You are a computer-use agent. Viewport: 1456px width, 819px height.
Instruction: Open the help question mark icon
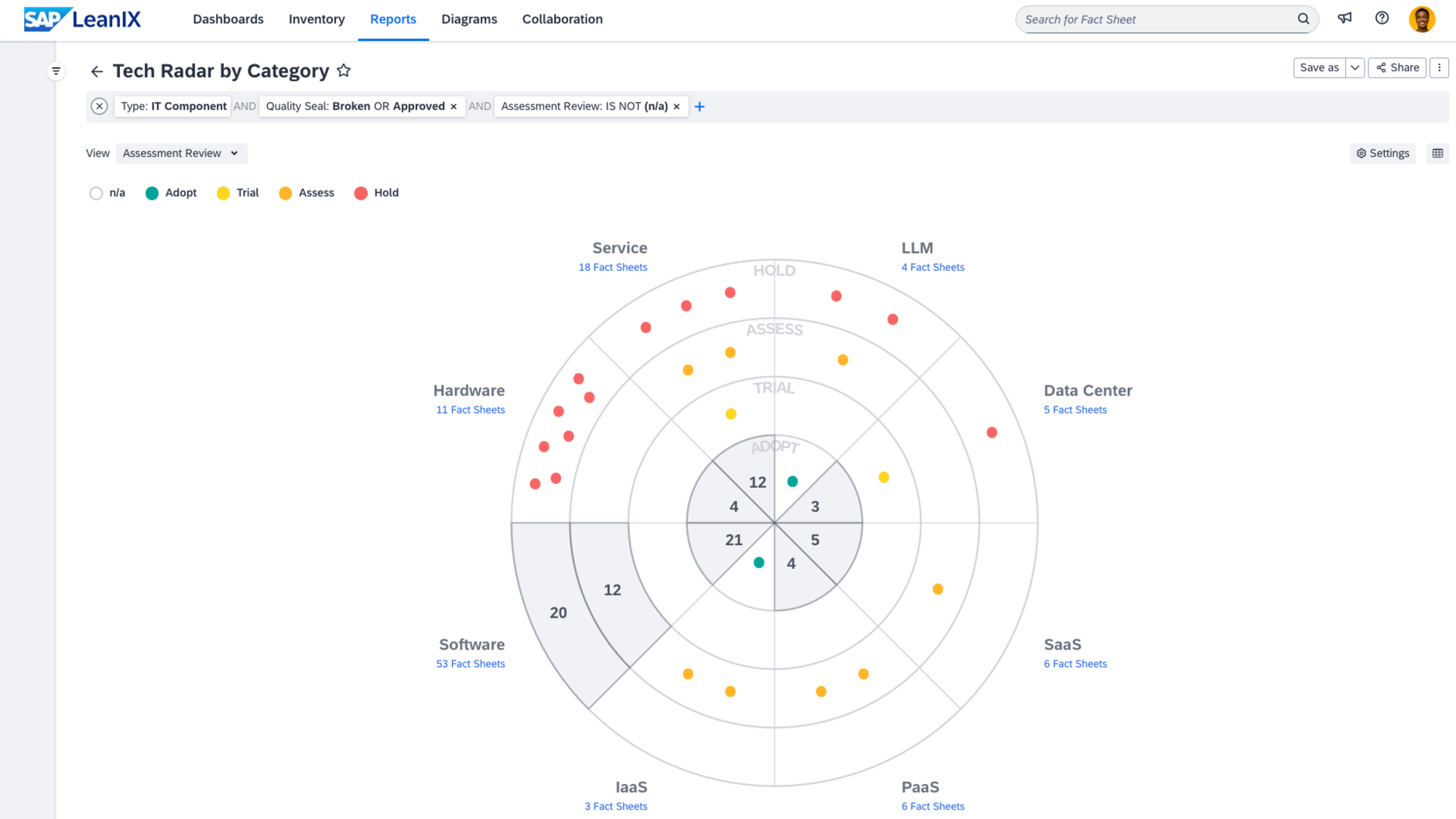(x=1382, y=18)
